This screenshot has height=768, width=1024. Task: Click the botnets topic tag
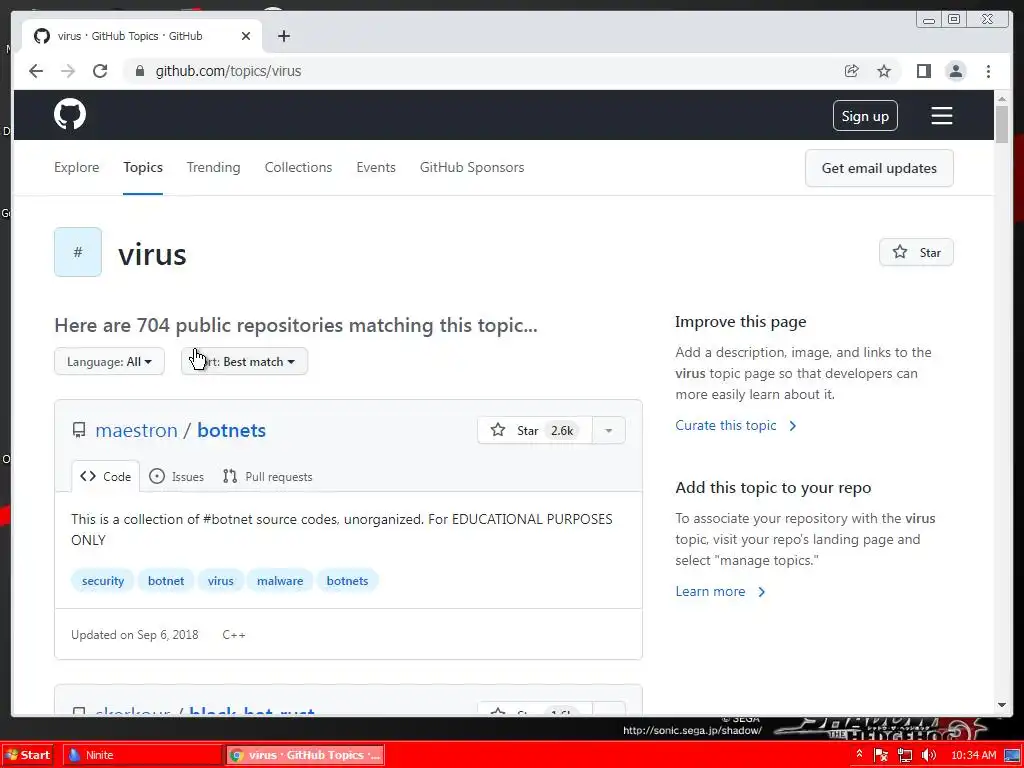[x=347, y=581]
